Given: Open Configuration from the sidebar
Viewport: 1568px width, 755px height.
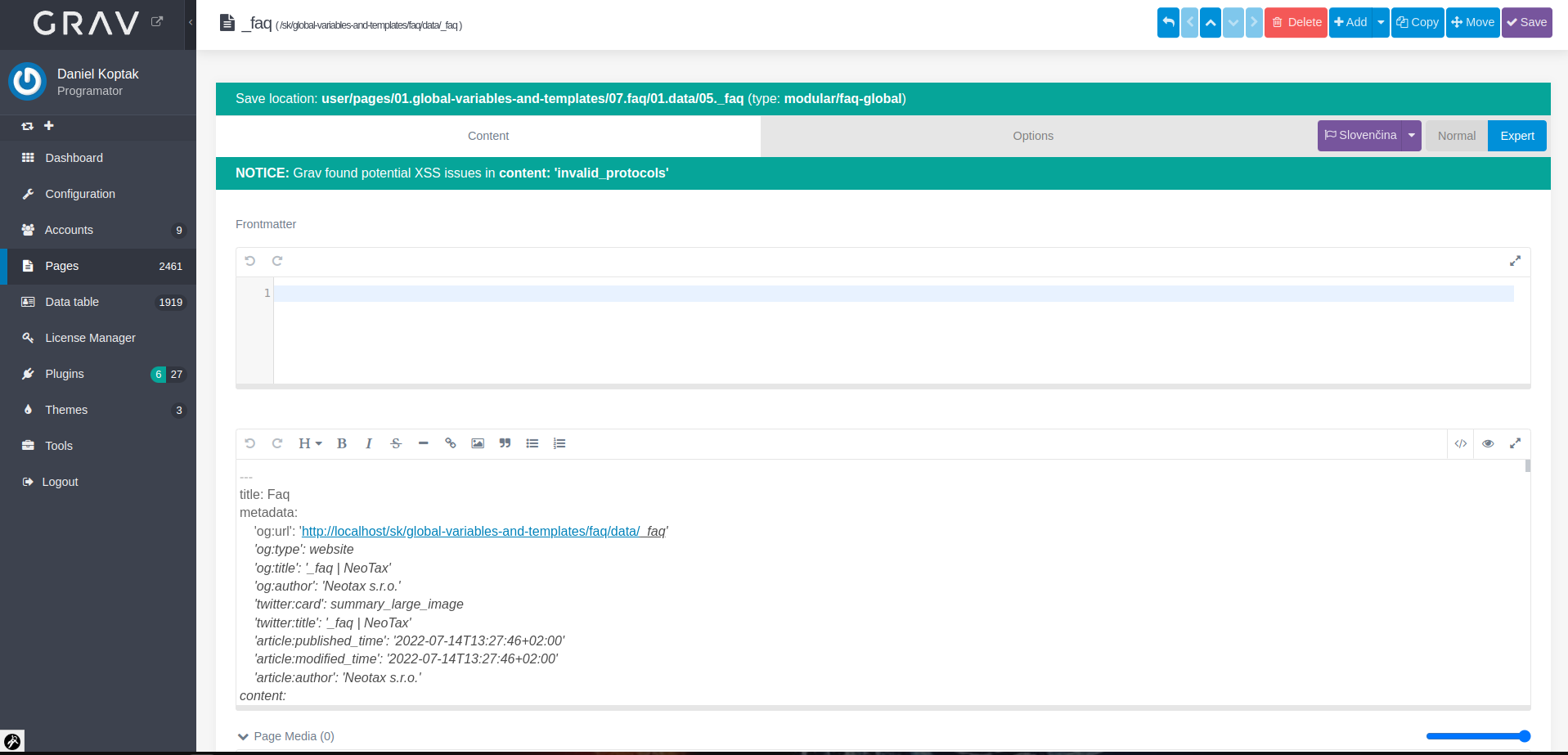Looking at the screenshot, I should 98,194.
